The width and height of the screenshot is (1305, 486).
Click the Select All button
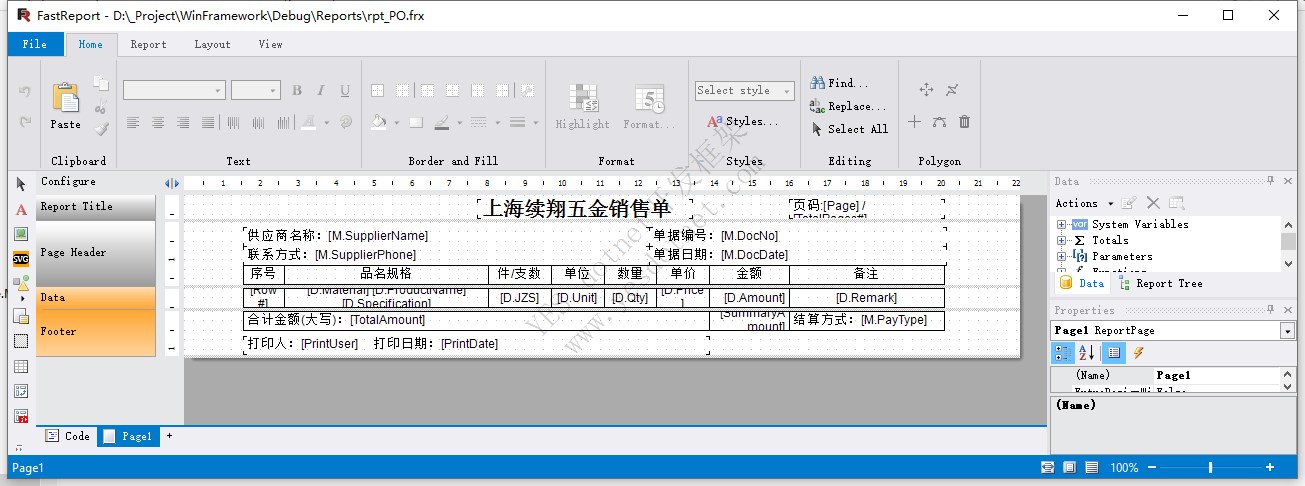(x=850, y=129)
